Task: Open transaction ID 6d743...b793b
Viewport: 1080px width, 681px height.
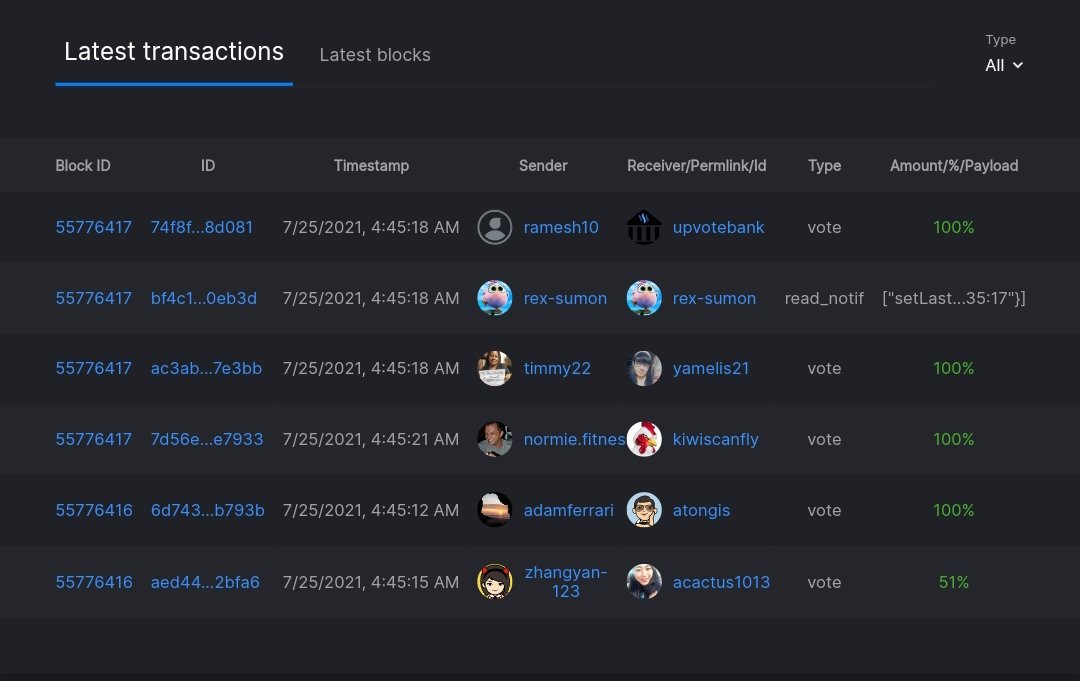Action: [x=208, y=511]
